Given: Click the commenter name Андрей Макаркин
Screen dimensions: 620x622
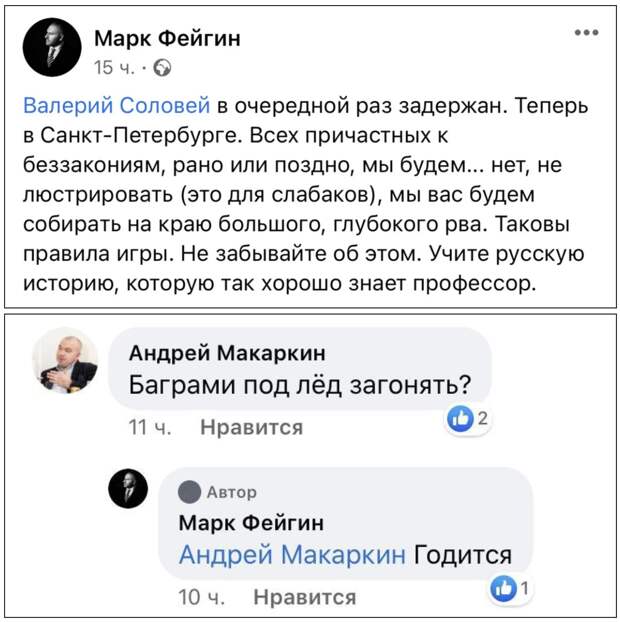Looking at the screenshot, I should [227, 352].
